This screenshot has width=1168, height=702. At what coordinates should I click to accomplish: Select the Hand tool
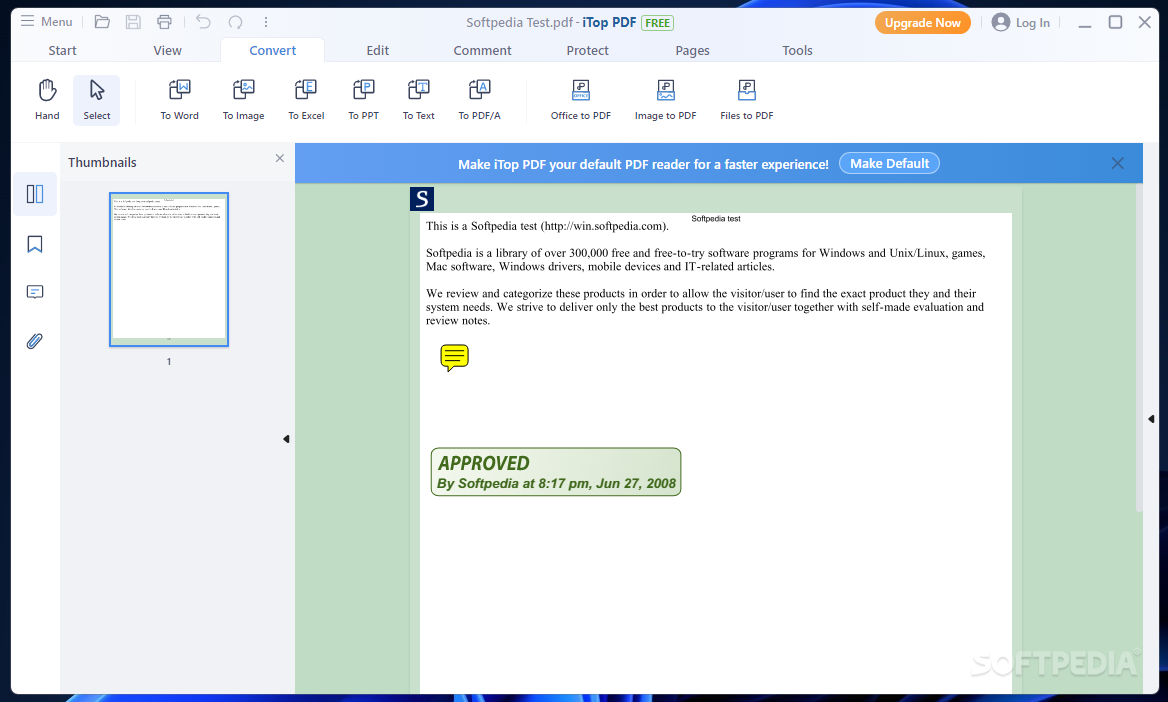pos(47,100)
